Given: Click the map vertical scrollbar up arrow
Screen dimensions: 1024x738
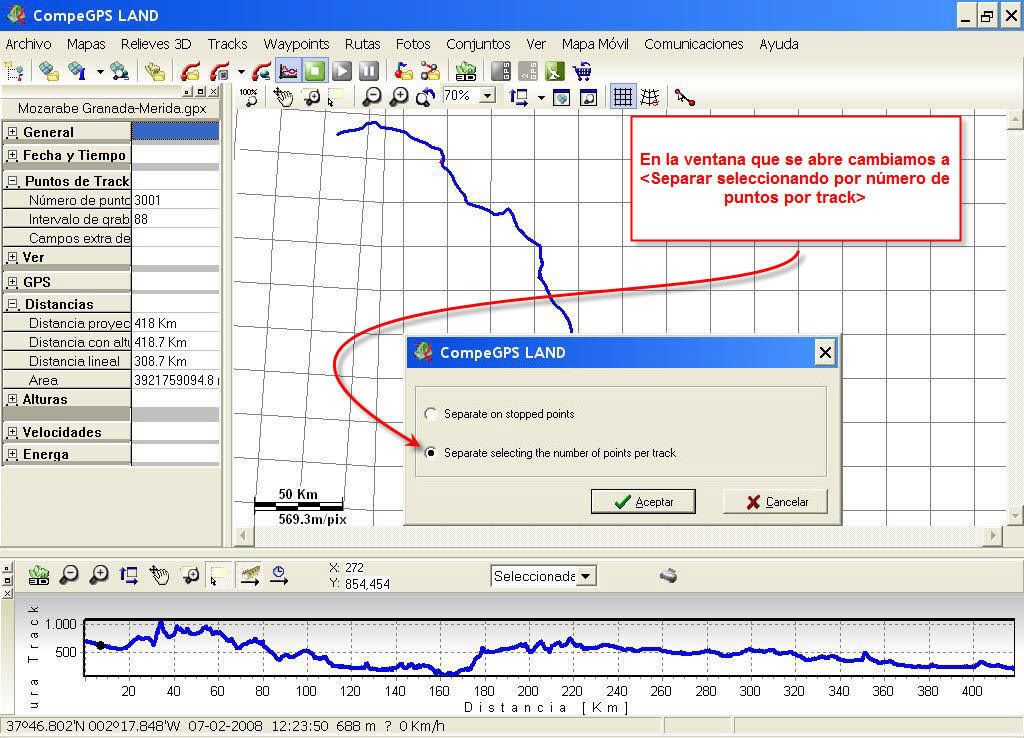Looking at the screenshot, I should [1015, 120].
